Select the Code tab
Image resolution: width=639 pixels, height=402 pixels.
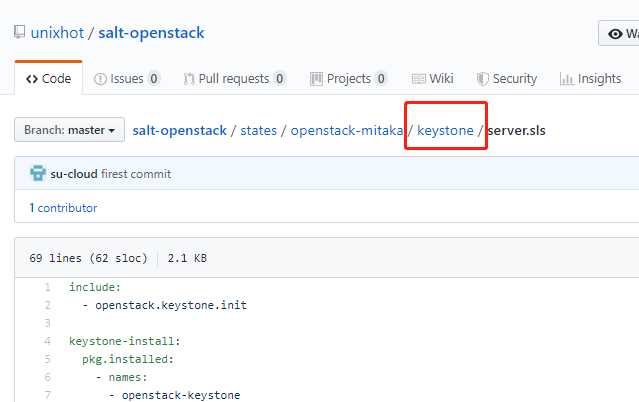pos(48,78)
